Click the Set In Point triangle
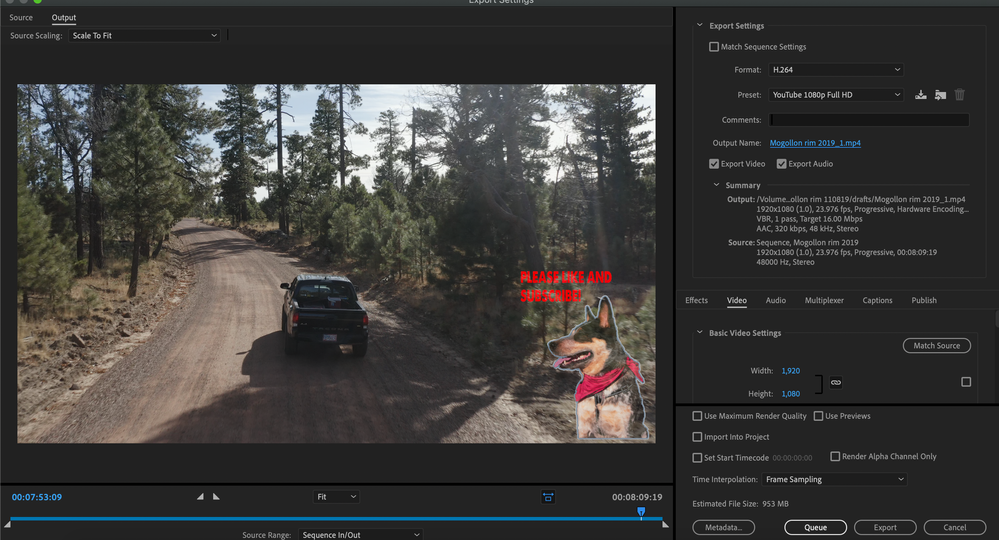The width and height of the screenshot is (999, 540). click(x=200, y=496)
